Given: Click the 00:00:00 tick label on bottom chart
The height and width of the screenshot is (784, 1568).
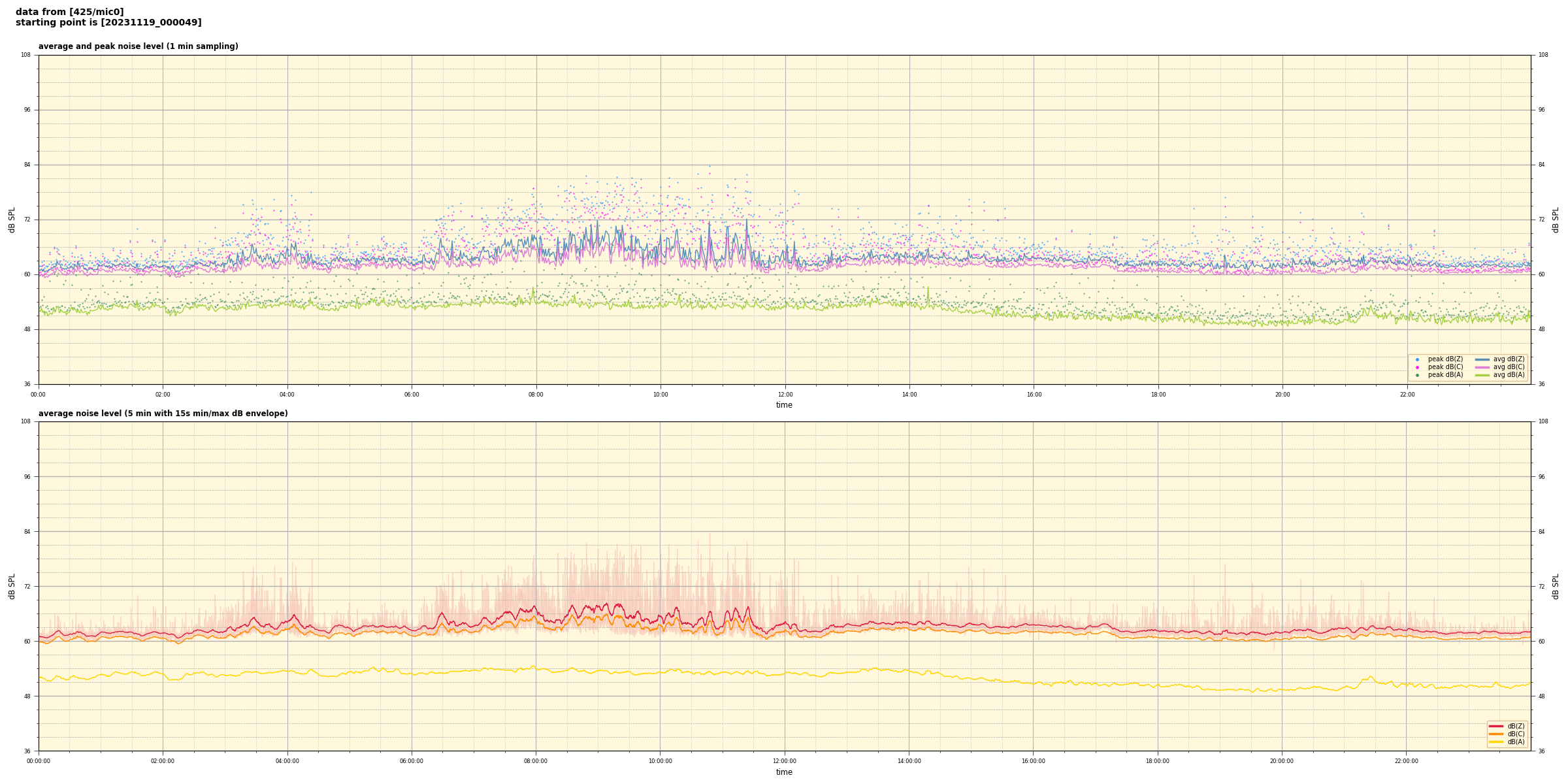Looking at the screenshot, I should [x=39, y=761].
